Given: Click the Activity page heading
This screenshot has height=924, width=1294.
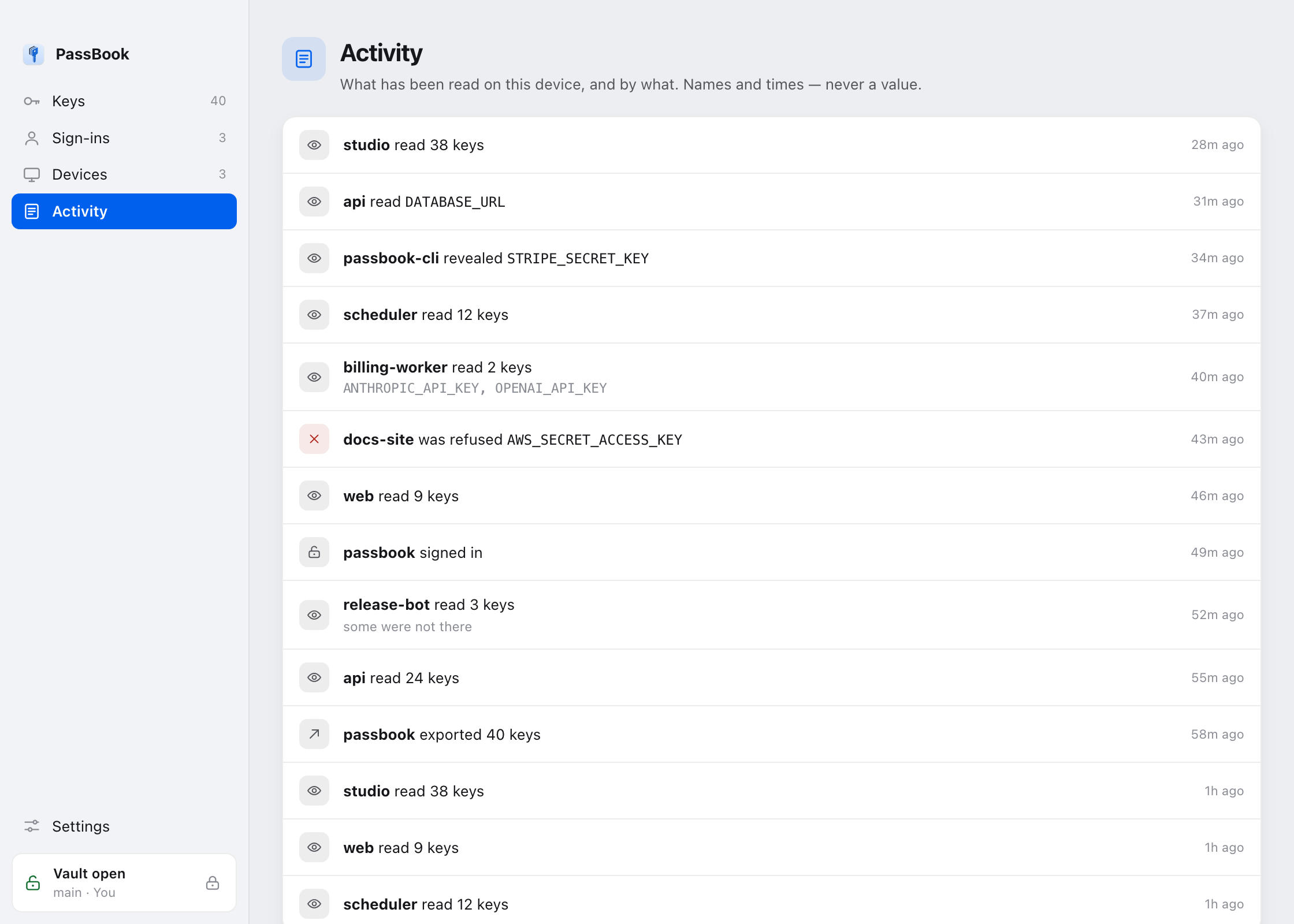Looking at the screenshot, I should (x=381, y=53).
